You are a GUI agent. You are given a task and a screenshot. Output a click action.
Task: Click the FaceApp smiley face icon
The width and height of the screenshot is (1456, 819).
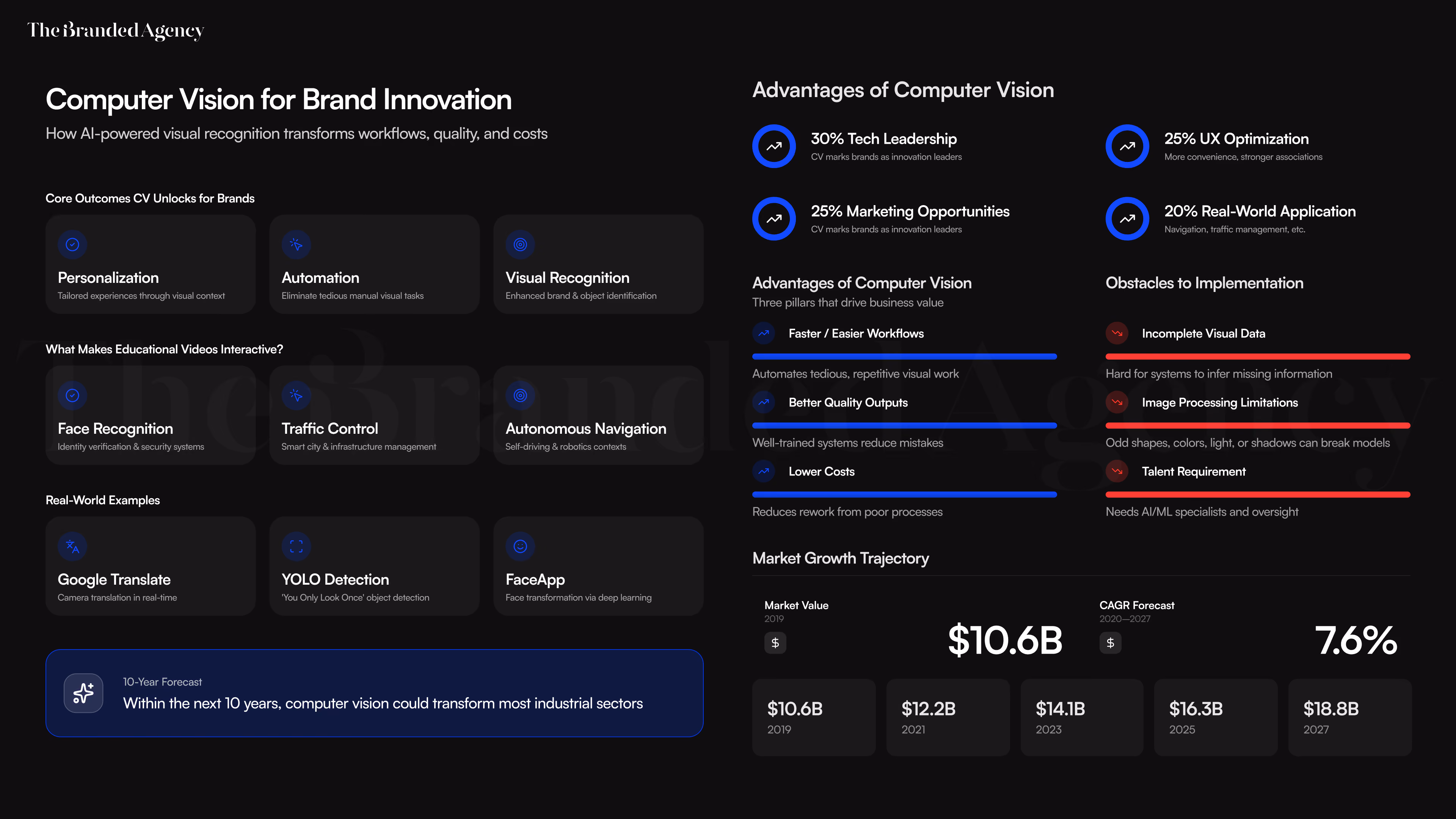pyautogui.click(x=520, y=546)
